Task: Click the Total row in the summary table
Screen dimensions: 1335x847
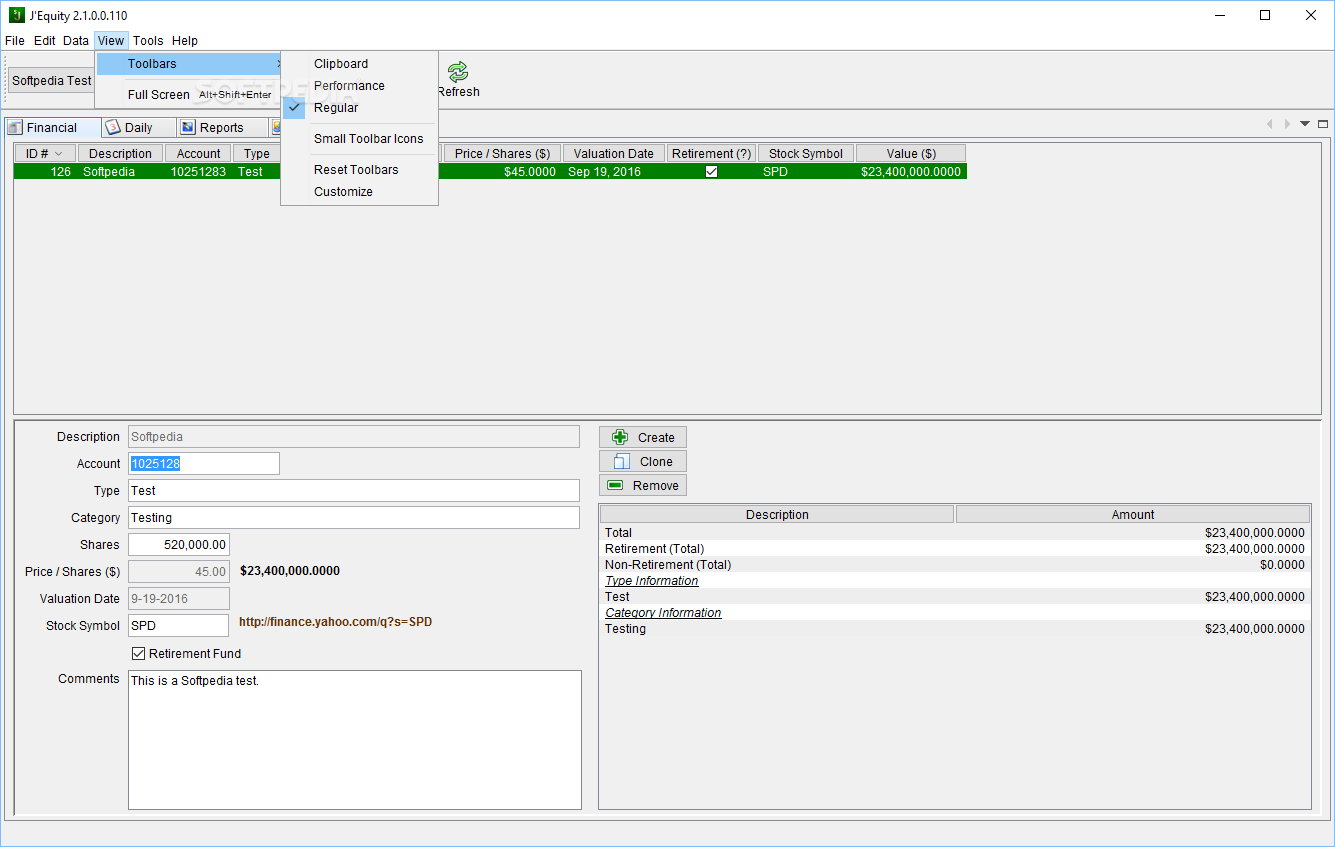Action: tap(955, 532)
